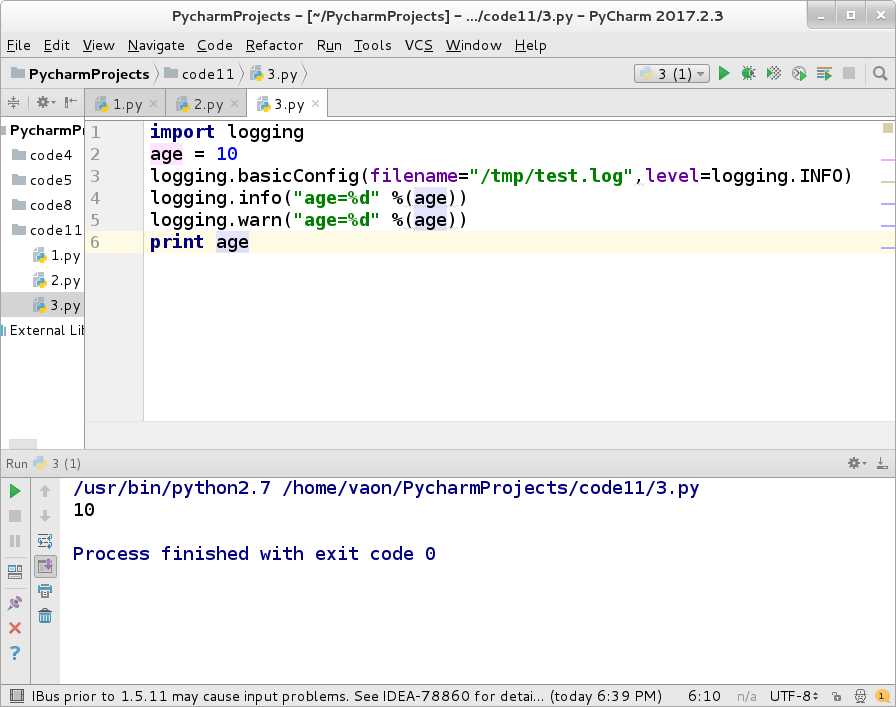Toggle tool window buttons in status bar corner
The height and width of the screenshot is (707, 896).
click(x=17, y=696)
